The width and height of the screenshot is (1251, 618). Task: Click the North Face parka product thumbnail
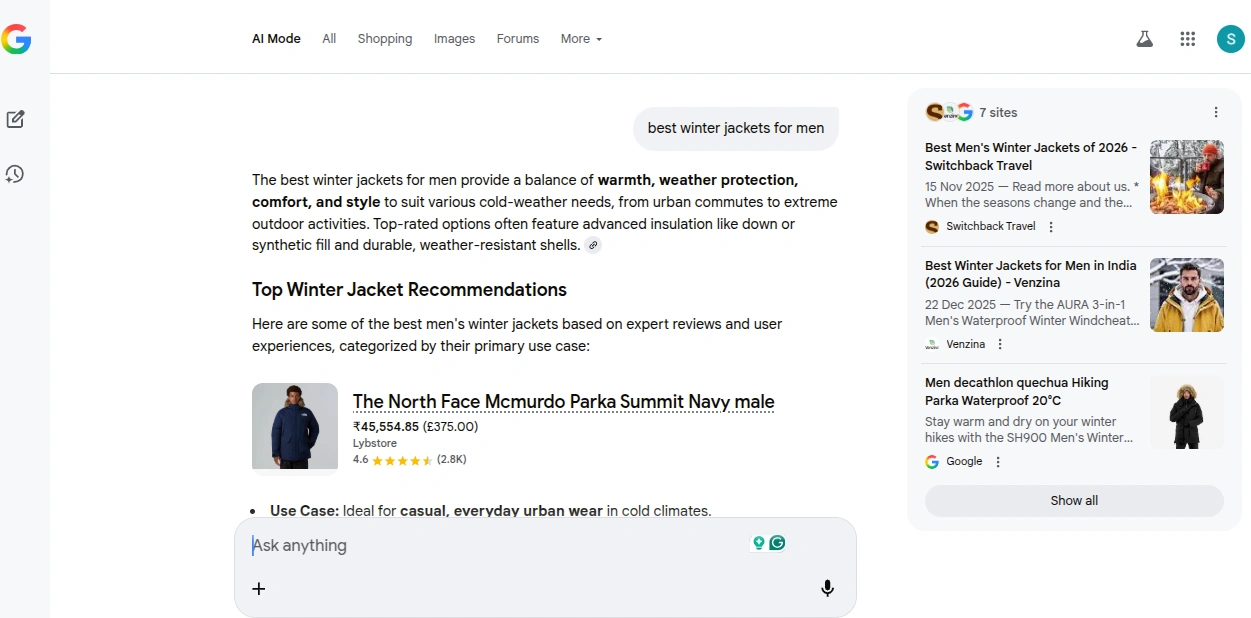coord(295,427)
